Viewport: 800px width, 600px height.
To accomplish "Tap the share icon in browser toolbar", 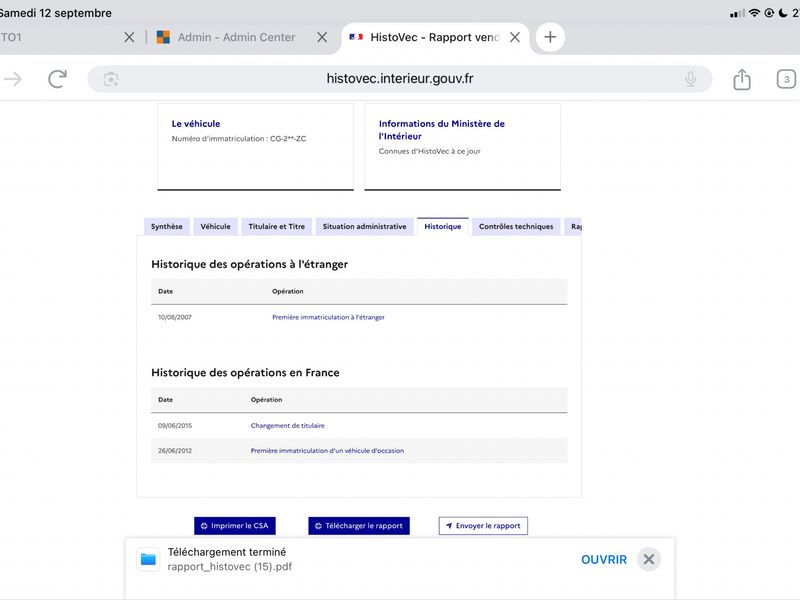I will (x=742, y=79).
